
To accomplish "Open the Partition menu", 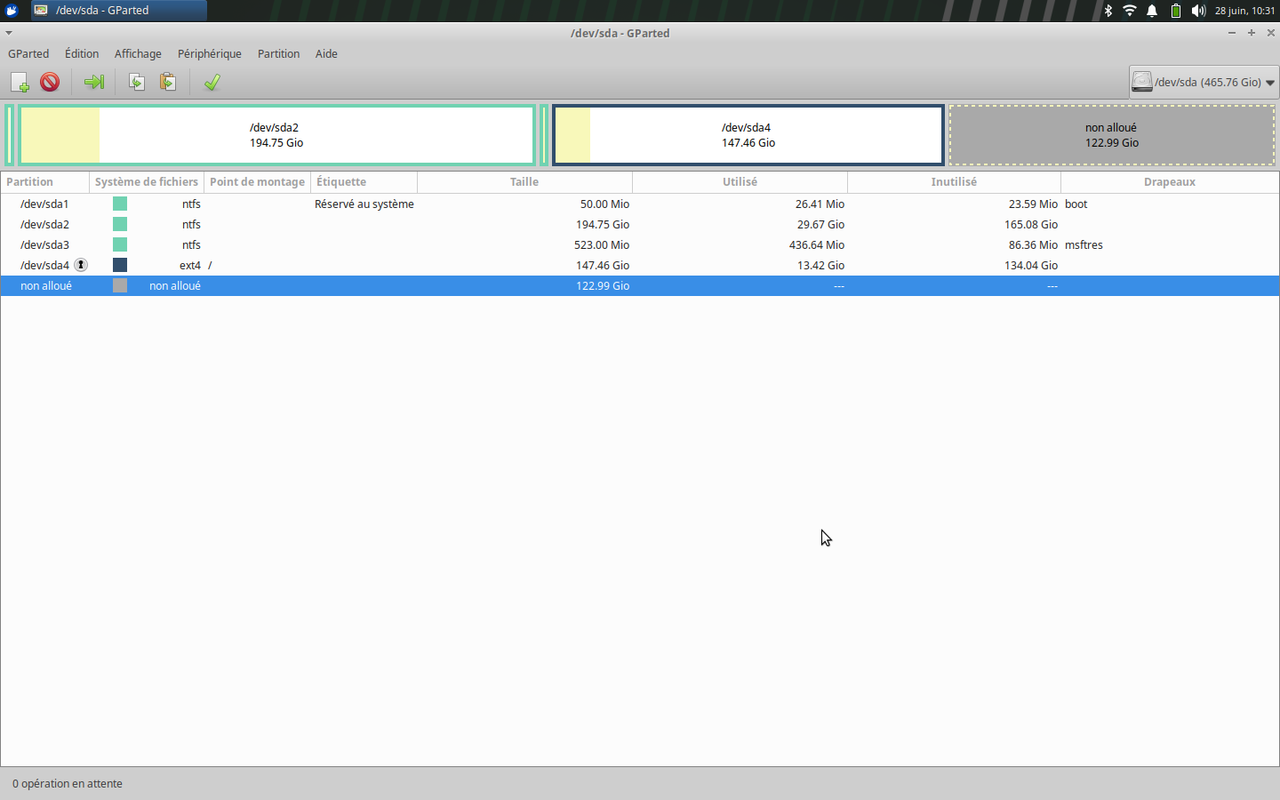I will (x=279, y=54).
